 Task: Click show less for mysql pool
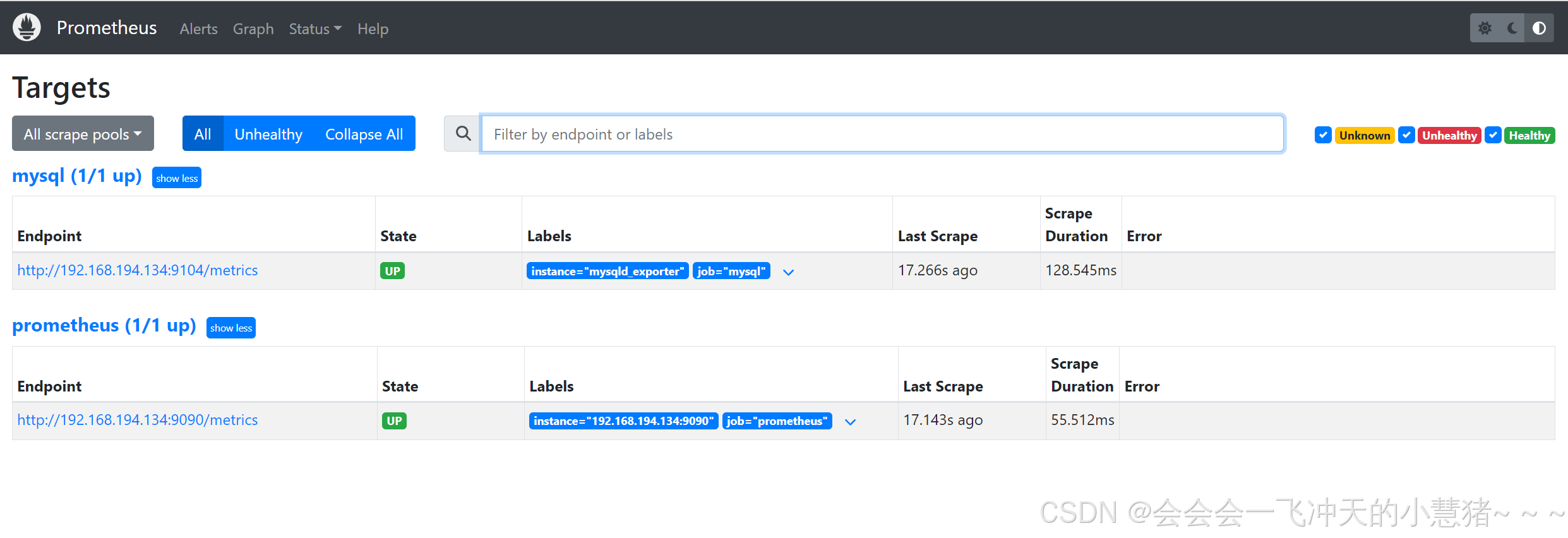tap(177, 178)
